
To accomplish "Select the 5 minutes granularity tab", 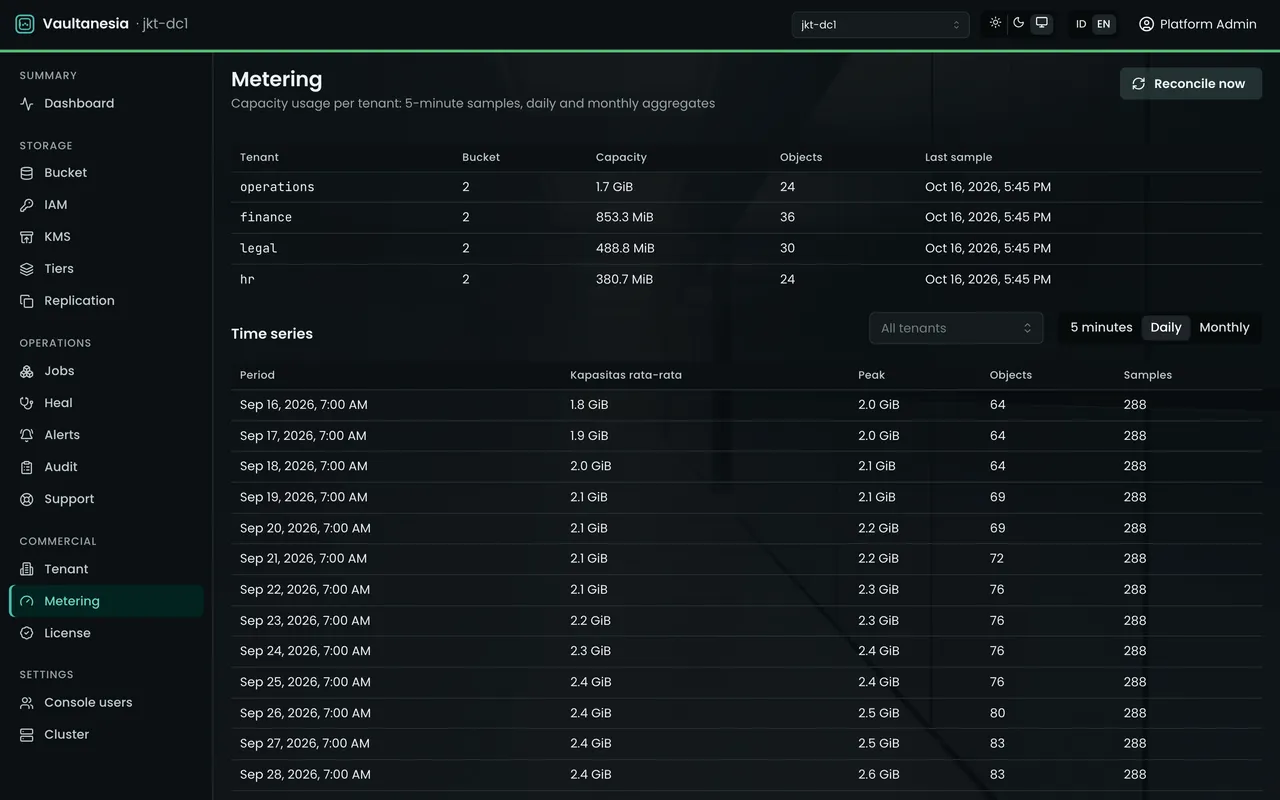I will pyautogui.click(x=1101, y=328).
